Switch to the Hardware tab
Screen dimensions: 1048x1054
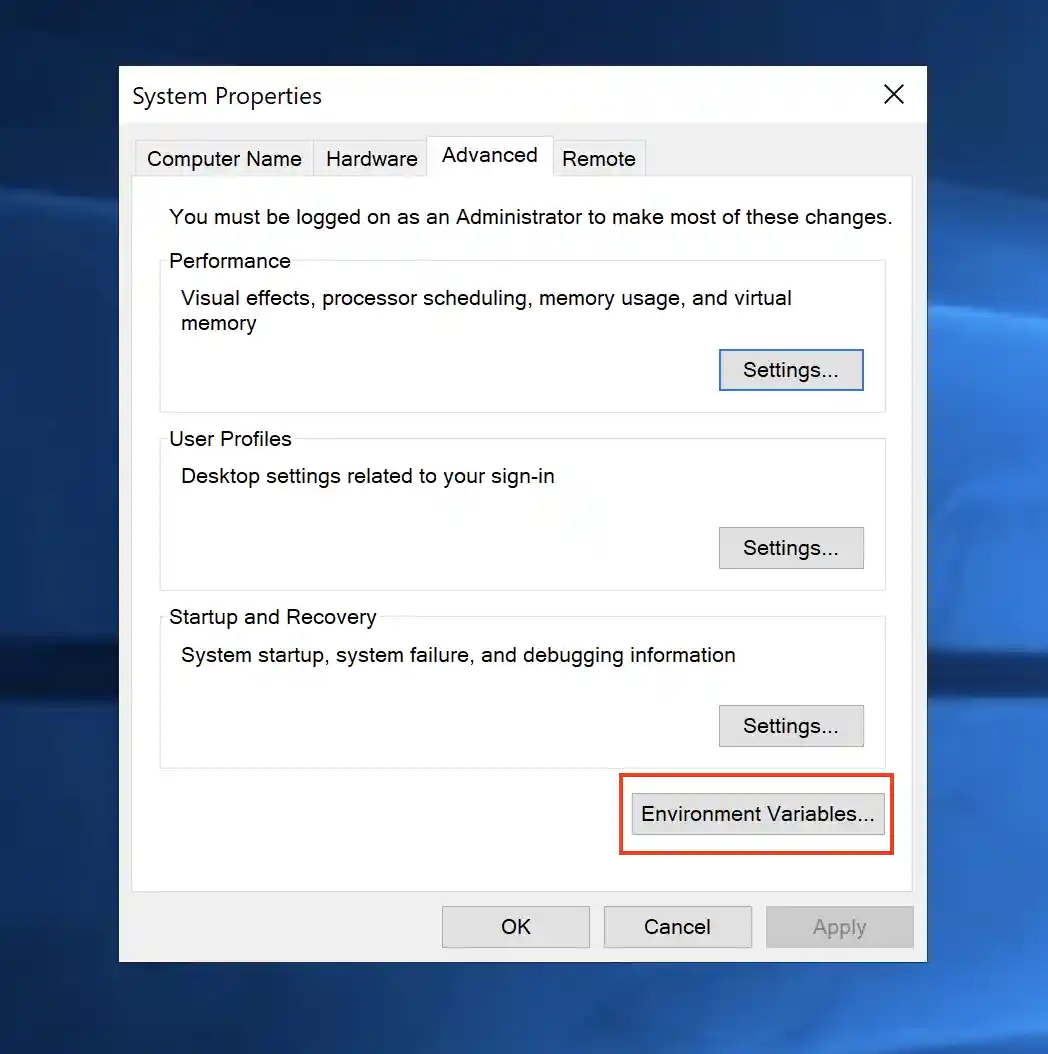click(x=371, y=158)
